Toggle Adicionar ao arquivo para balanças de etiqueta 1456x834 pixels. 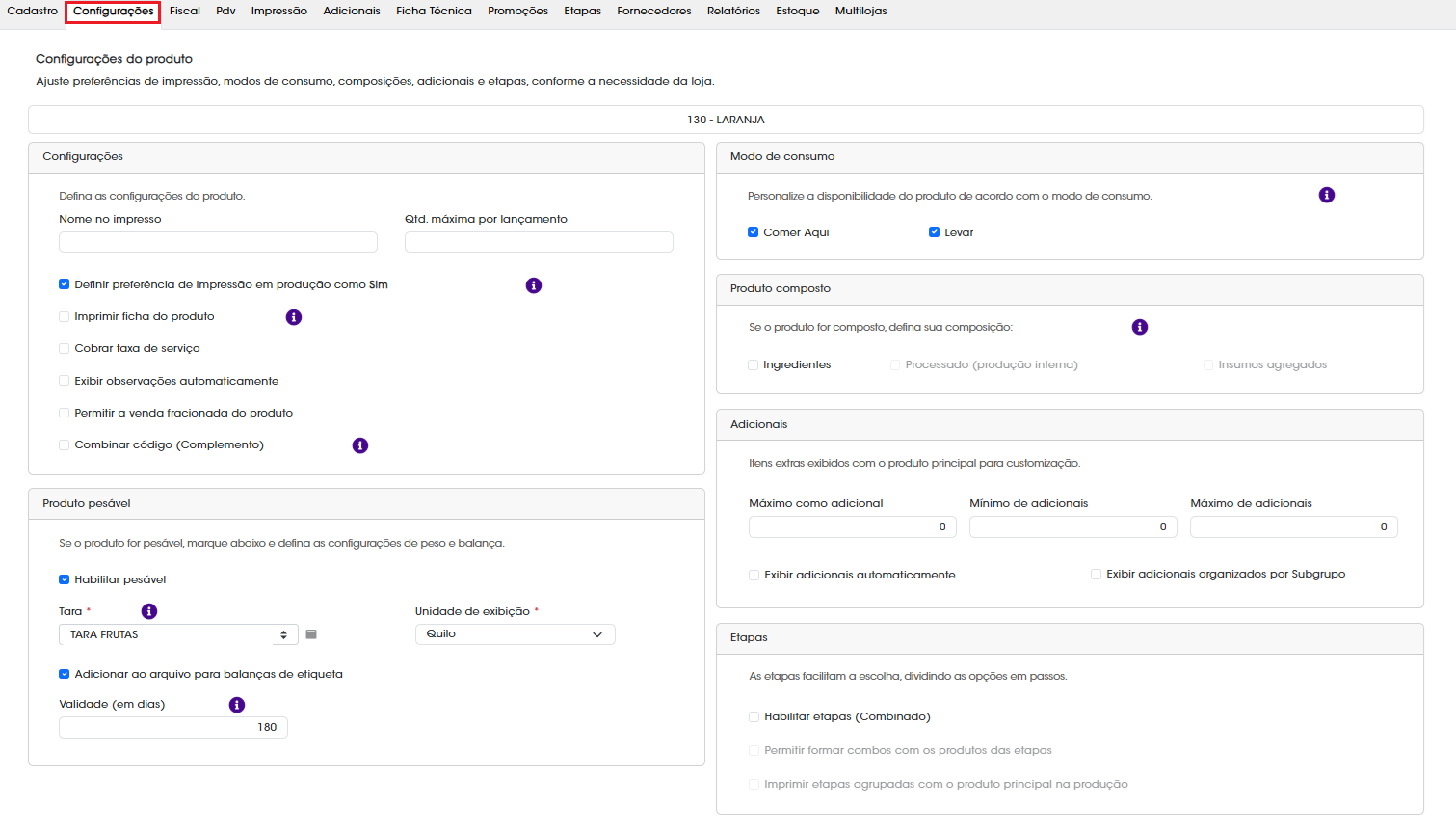click(x=65, y=674)
